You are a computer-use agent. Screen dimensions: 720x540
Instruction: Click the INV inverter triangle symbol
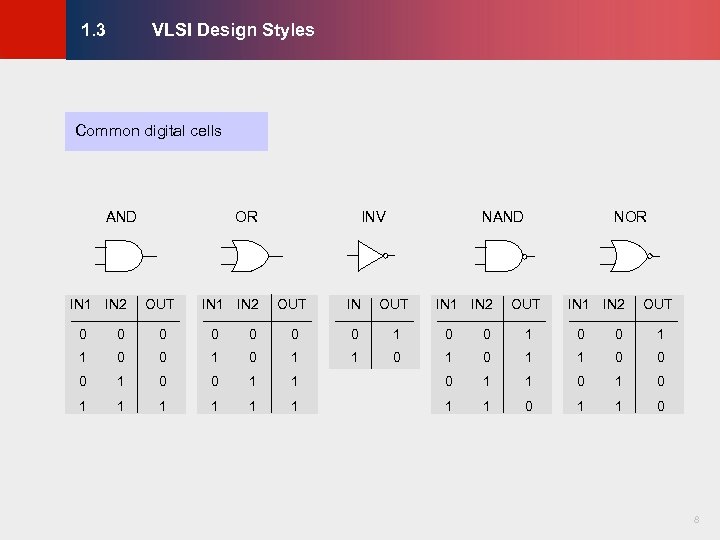pyautogui.click(x=371, y=256)
